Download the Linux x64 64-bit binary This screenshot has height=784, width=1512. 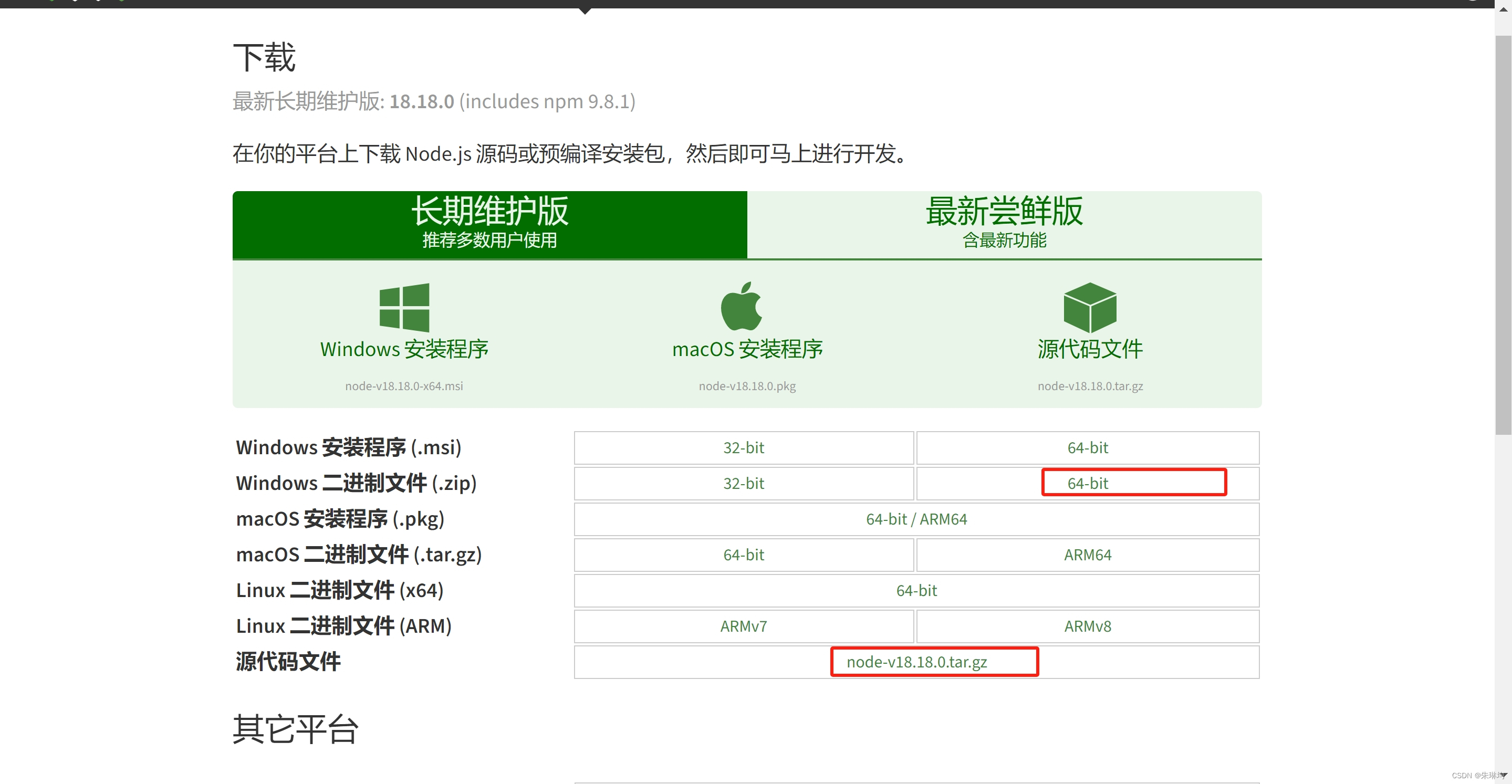pyautogui.click(x=916, y=591)
